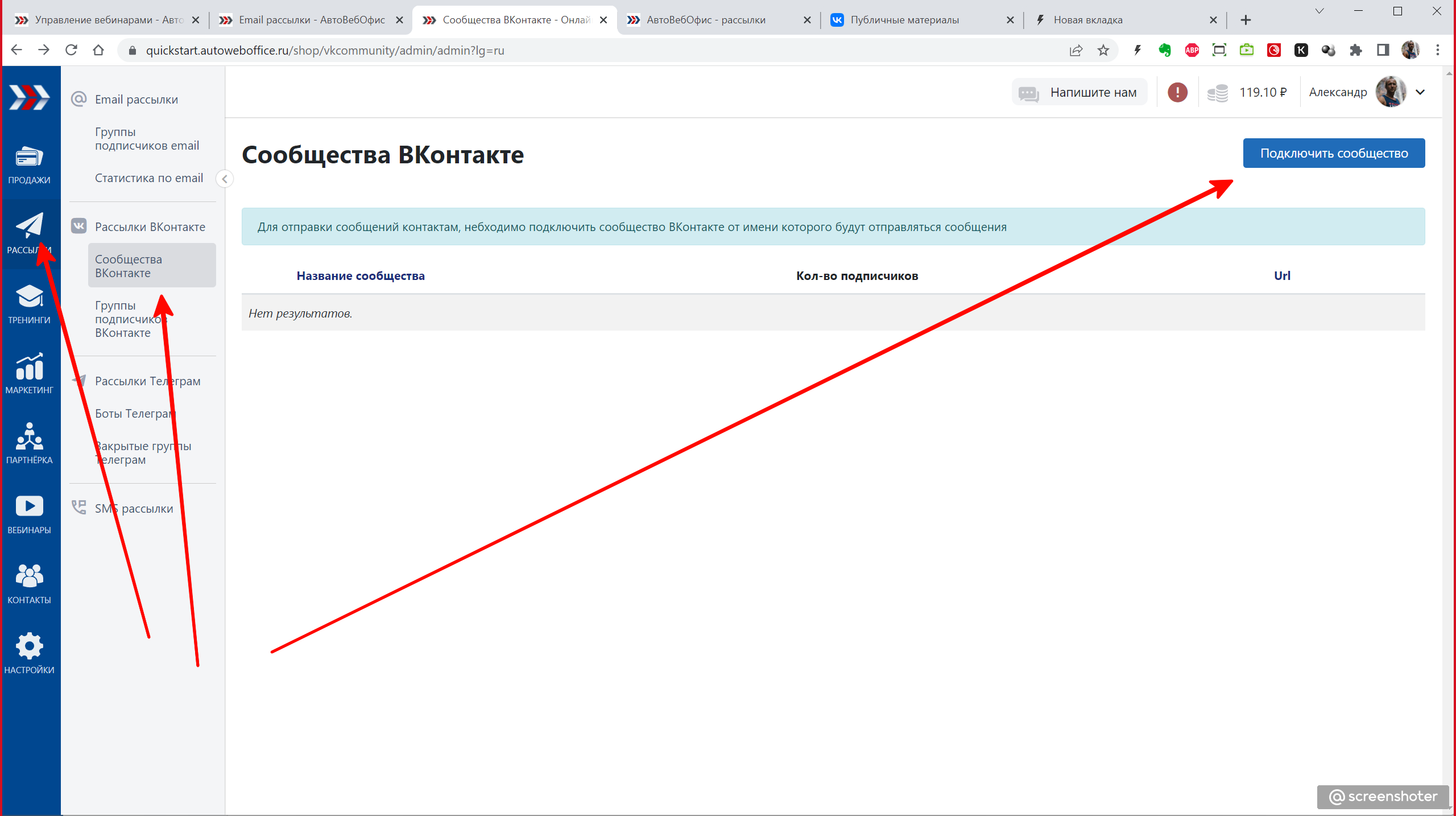Image resolution: width=1456 pixels, height=816 pixels.
Task: Sort by Название сообщества column header
Action: 361,276
